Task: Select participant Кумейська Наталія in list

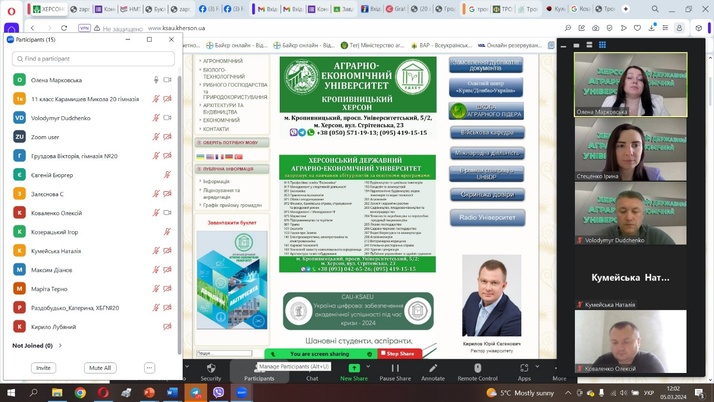Action: tap(93, 251)
